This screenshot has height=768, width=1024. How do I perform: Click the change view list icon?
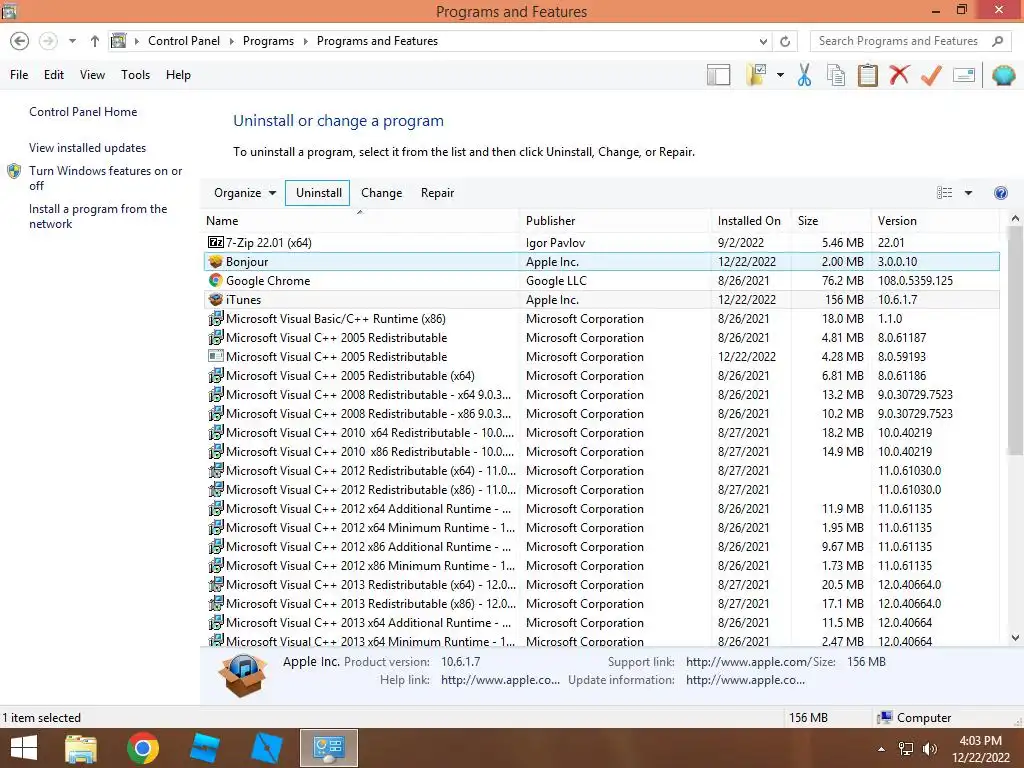point(944,193)
